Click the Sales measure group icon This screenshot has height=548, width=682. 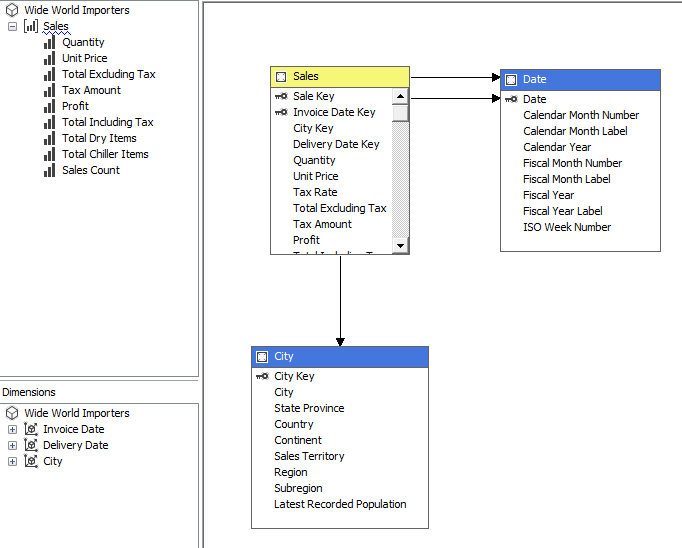pyautogui.click(x=30, y=26)
